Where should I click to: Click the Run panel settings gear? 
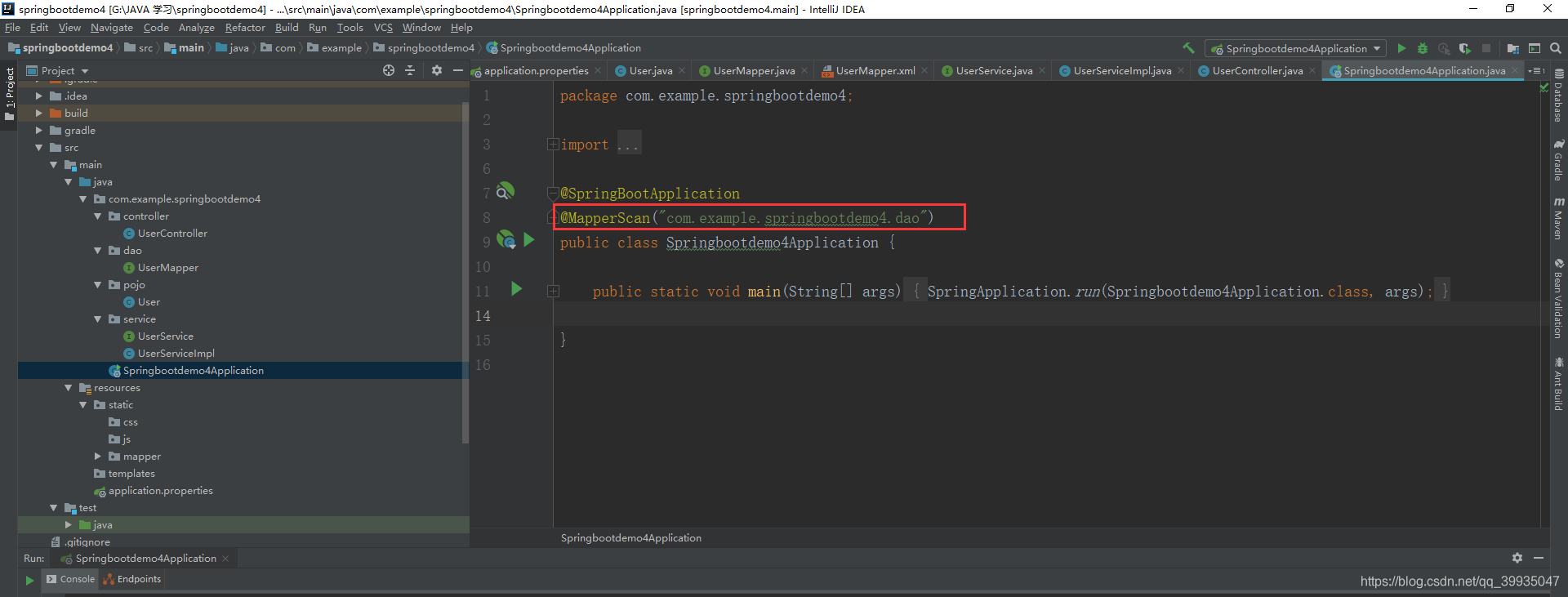(x=1517, y=558)
